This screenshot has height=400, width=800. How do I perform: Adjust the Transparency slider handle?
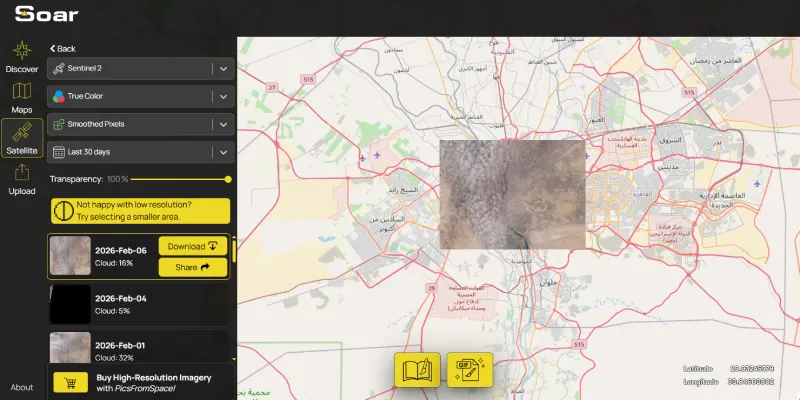click(x=228, y=179)
